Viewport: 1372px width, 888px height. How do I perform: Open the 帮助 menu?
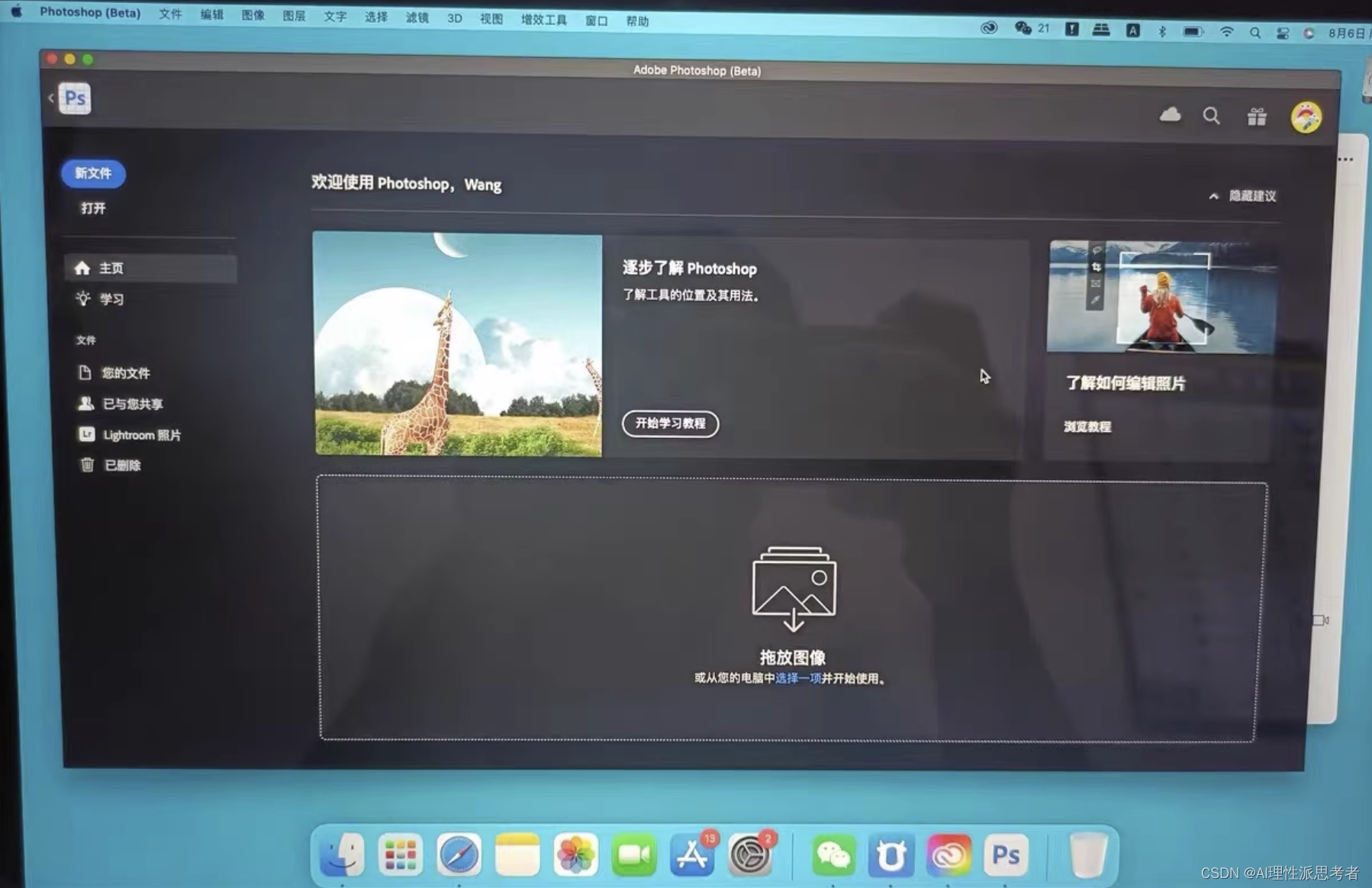[637, 21]
